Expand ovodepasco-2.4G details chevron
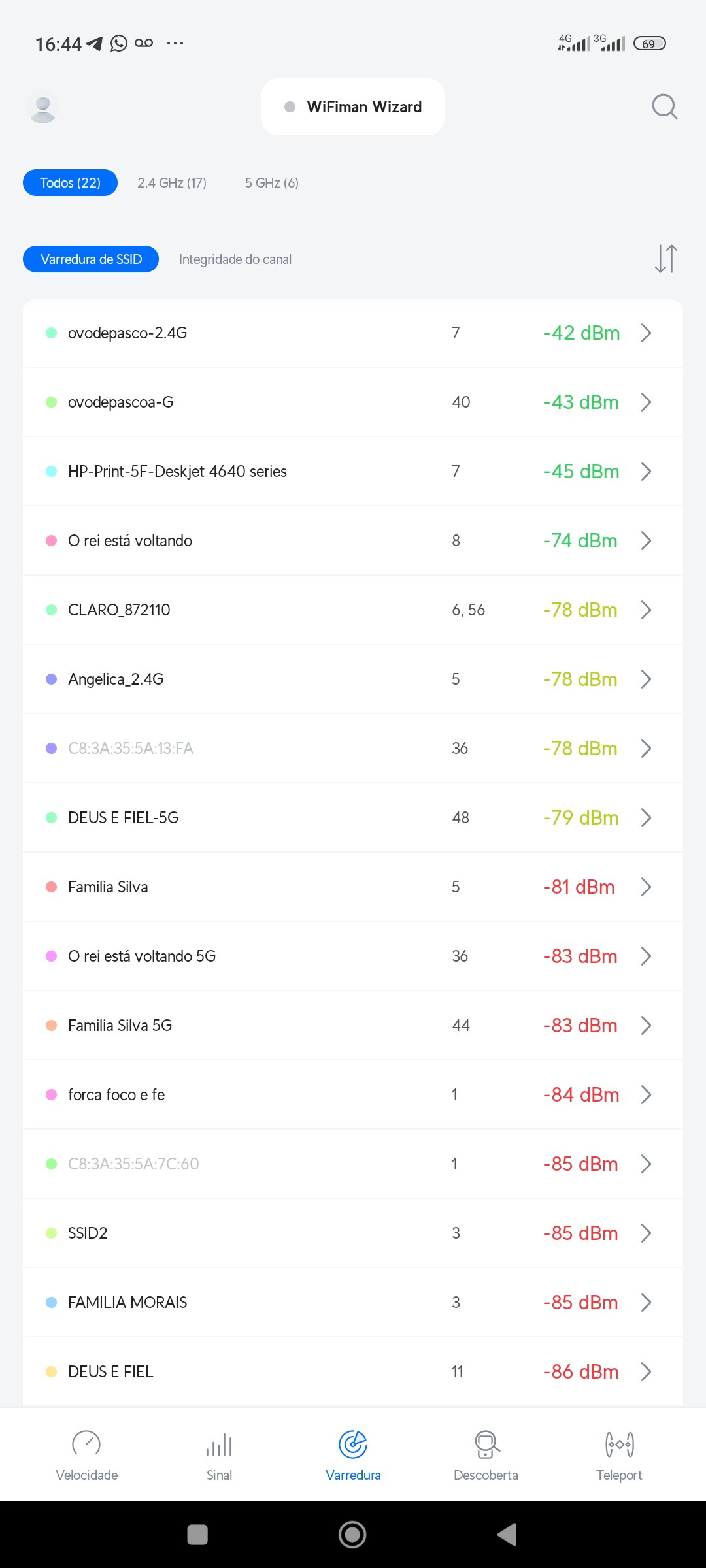Image resolution: width=706 pixels, height=1568 pixels. [646, 333]
